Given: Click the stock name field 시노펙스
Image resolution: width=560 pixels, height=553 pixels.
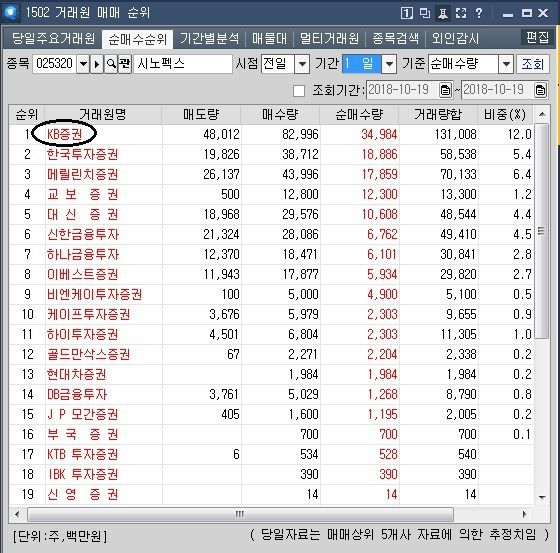Looking at the screenshot, I should coord(183,64).
